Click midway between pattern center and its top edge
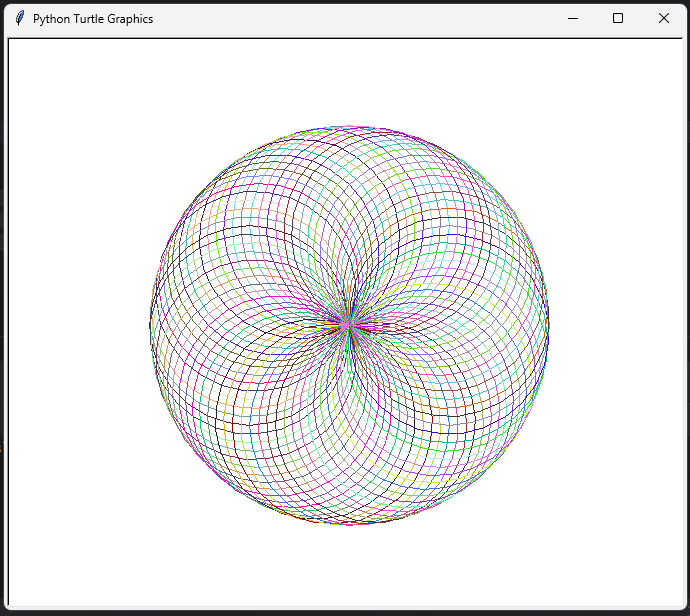690x616 pixels. pos(348,226)
